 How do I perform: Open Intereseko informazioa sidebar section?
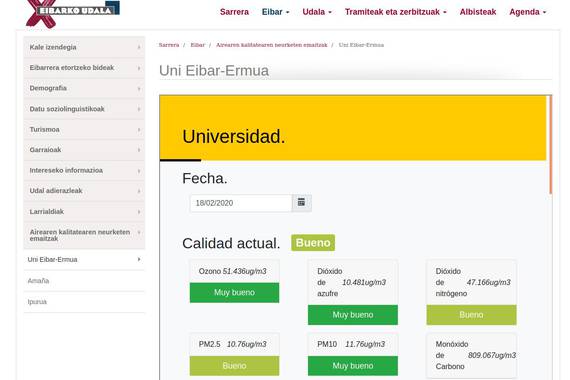pos(84,170)
